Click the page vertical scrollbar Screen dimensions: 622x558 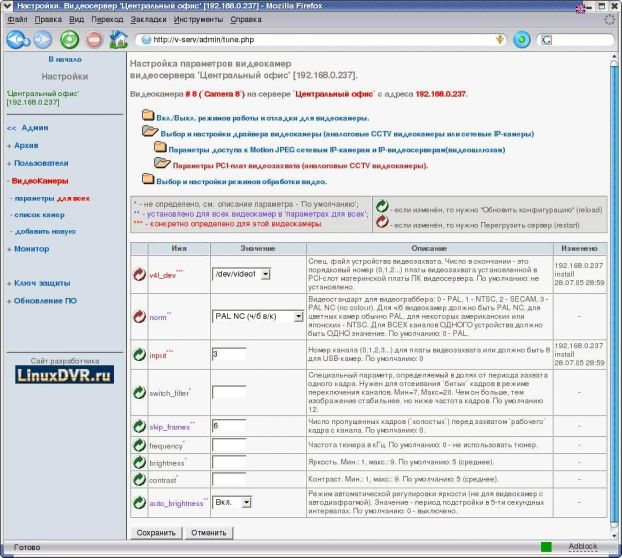point(614,295)
